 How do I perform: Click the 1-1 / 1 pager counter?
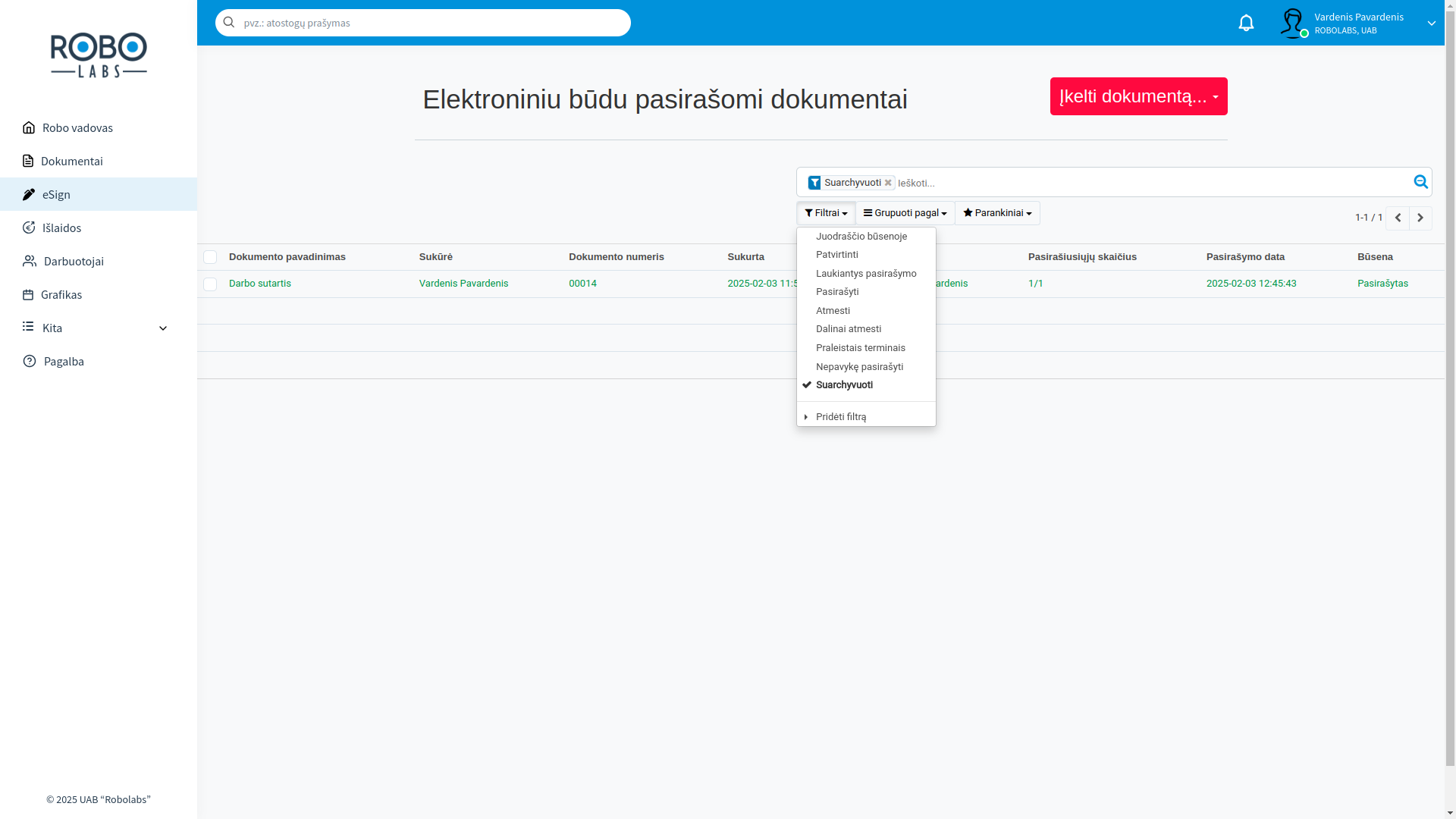1368,218
